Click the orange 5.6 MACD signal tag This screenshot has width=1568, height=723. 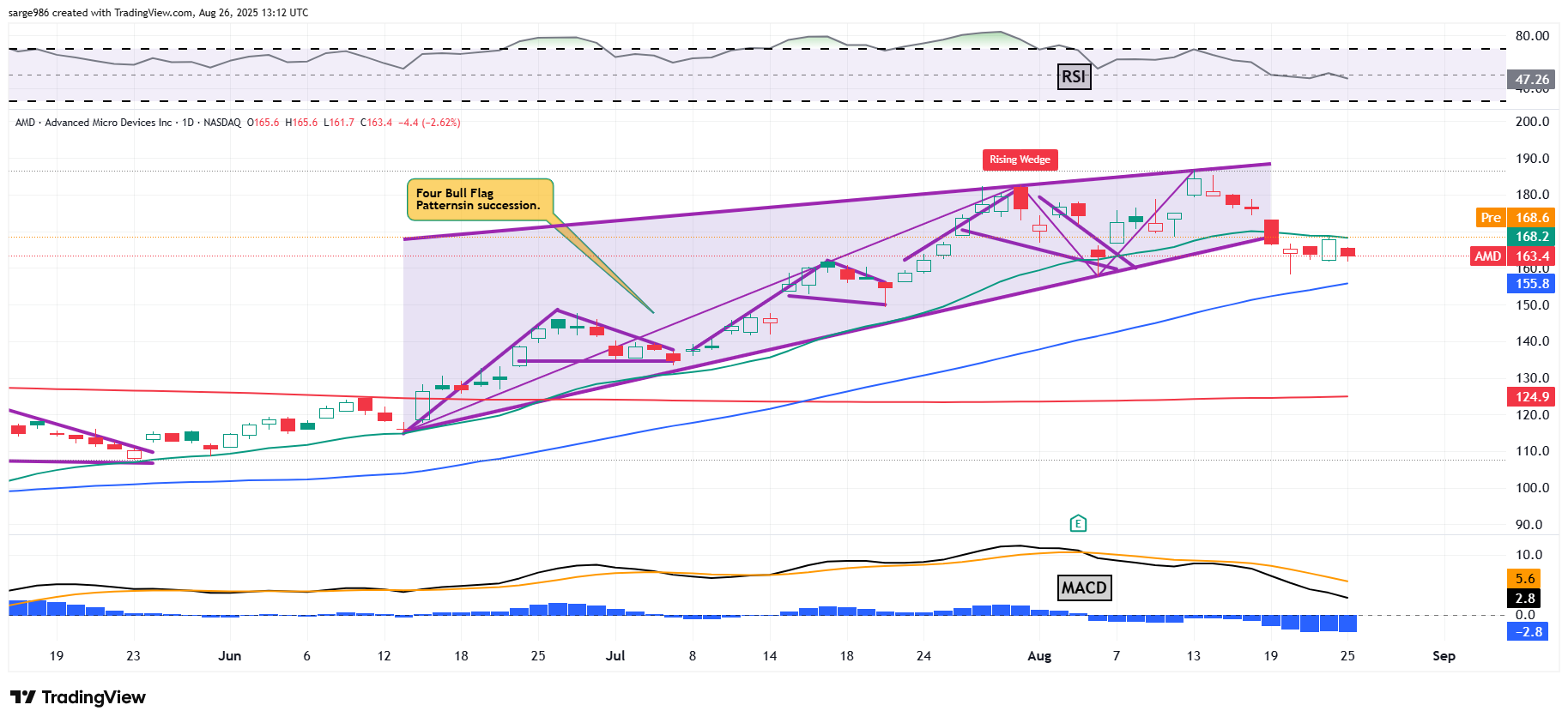click(1524, 579)
